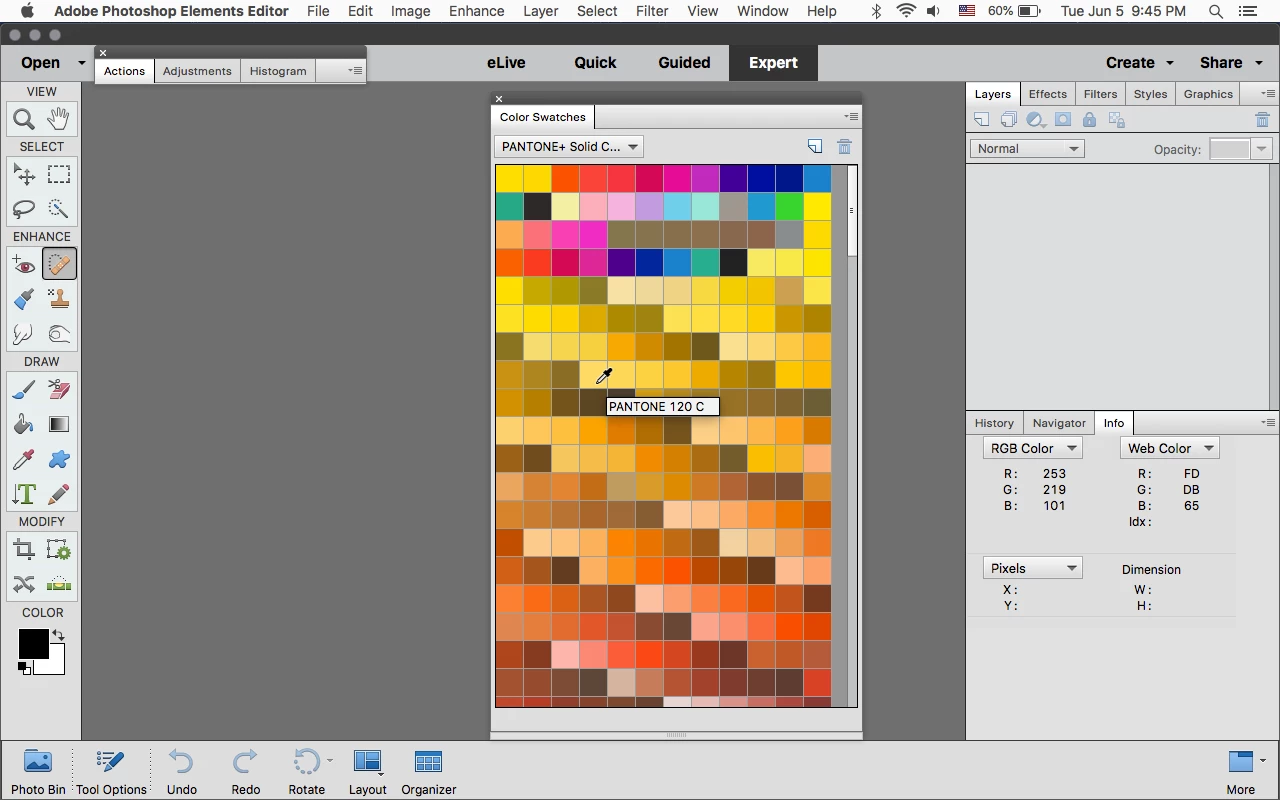Switch to the Histogram tab
The image size is (1280, 800).
(x=278, y=71)
